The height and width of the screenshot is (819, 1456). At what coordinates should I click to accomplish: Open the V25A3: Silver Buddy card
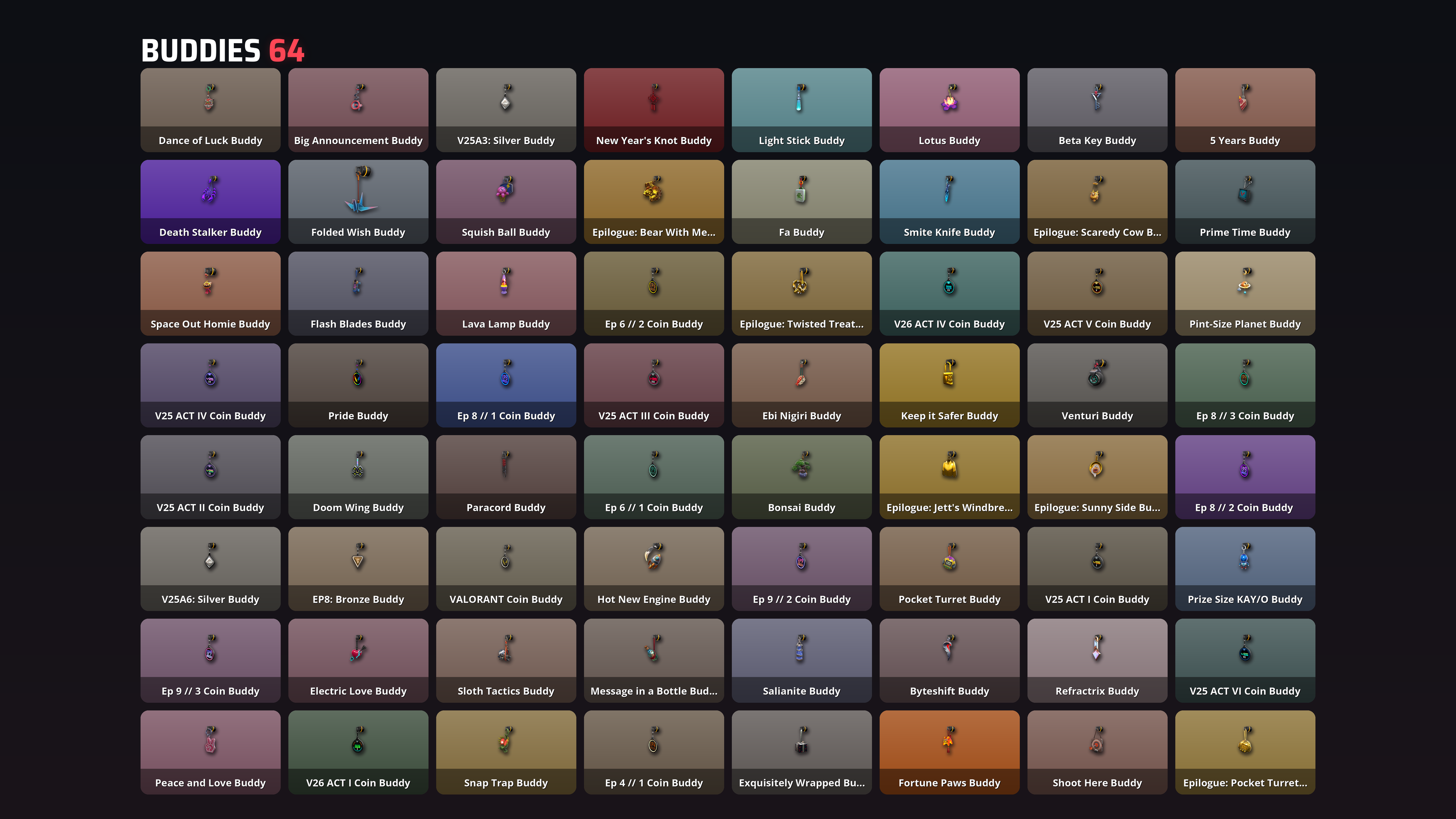coord(506,110)
